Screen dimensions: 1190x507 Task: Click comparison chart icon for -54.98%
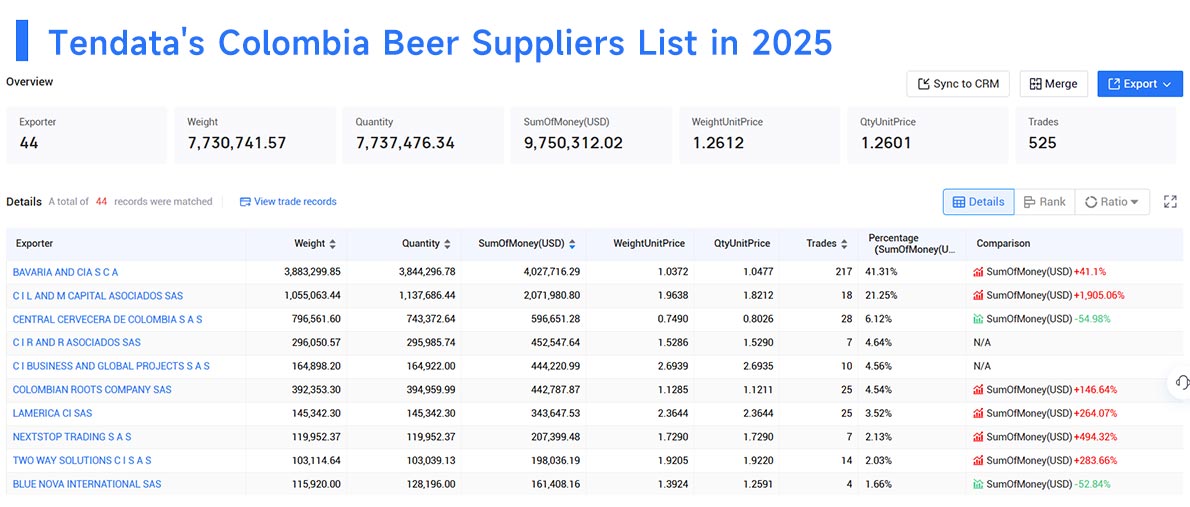tap(978, 319)
